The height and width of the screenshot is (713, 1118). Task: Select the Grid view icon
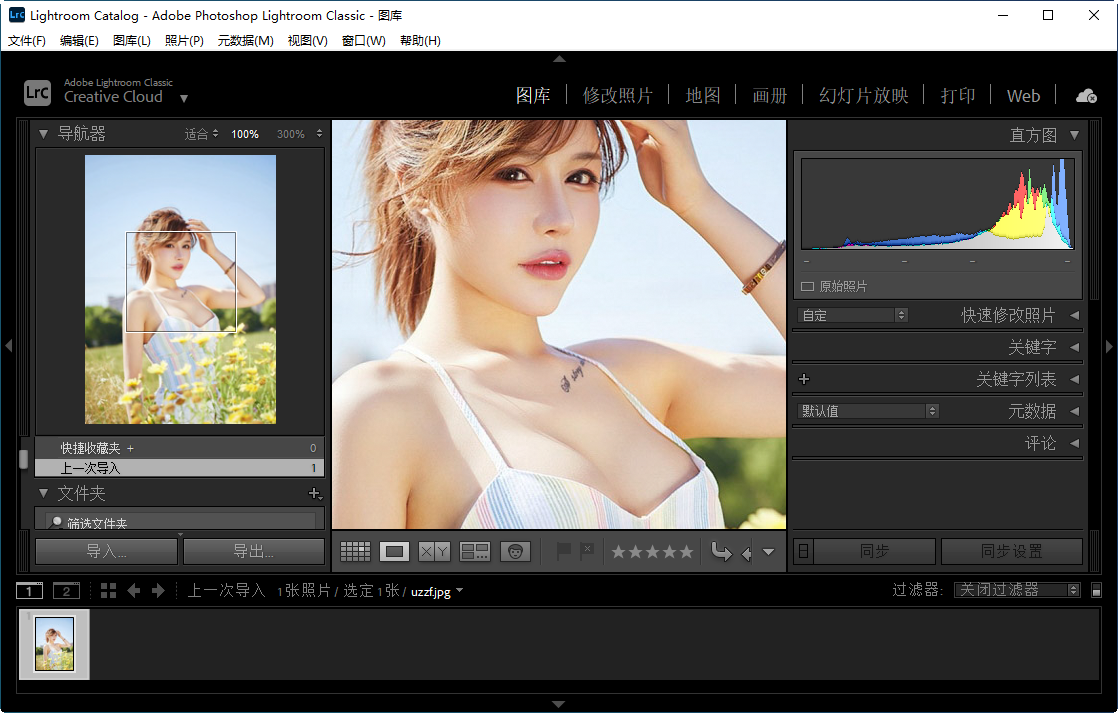point(357,551)
